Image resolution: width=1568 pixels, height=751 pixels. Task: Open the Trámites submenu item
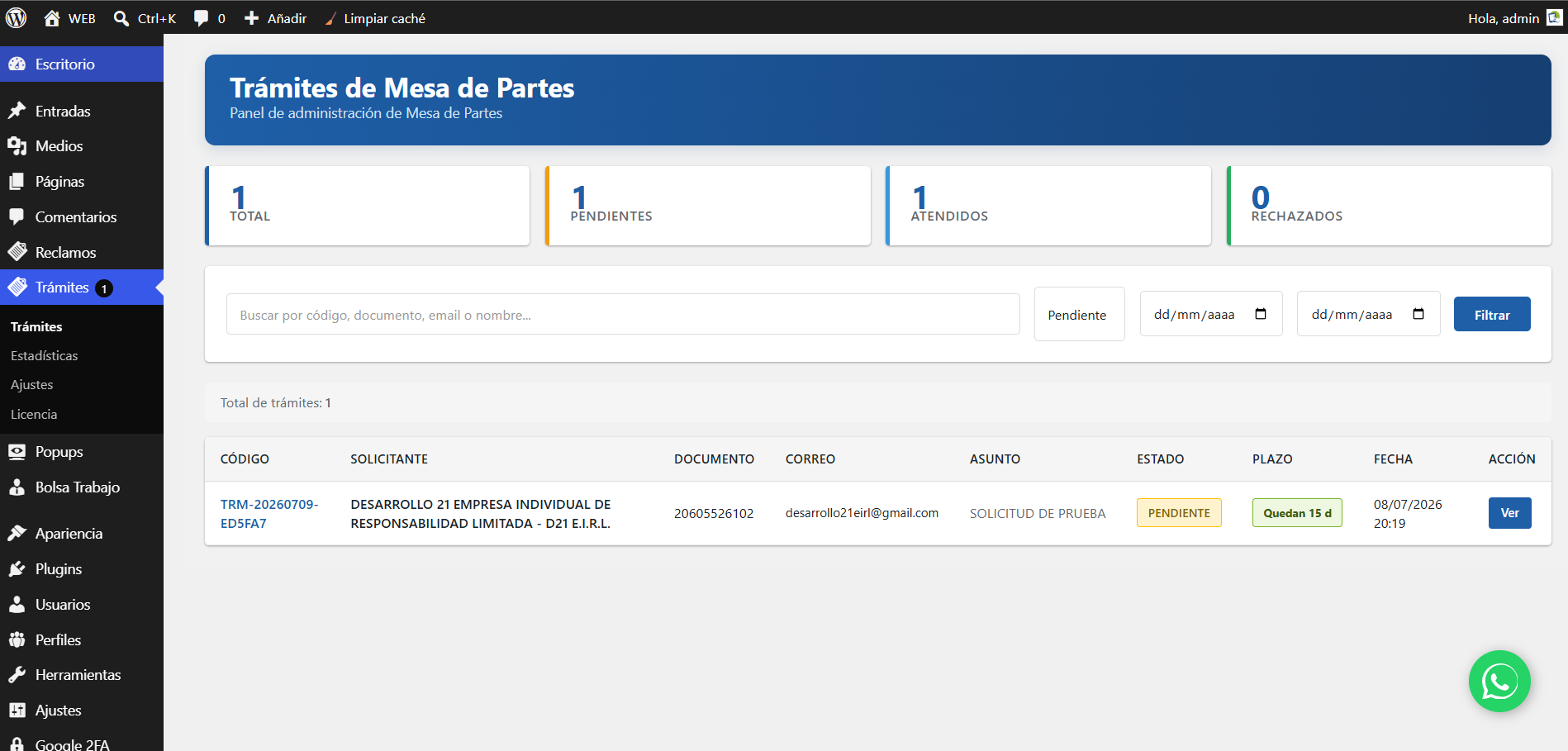pos(36,326)
